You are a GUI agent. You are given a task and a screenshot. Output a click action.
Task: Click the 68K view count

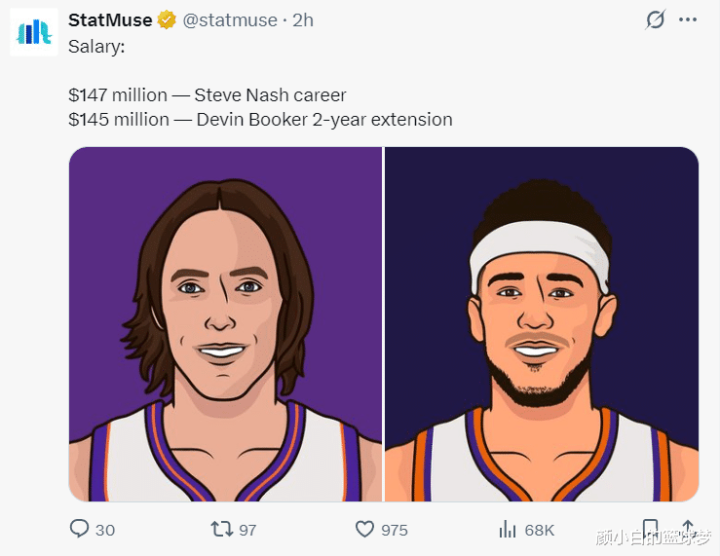click(x=539, y=530)
